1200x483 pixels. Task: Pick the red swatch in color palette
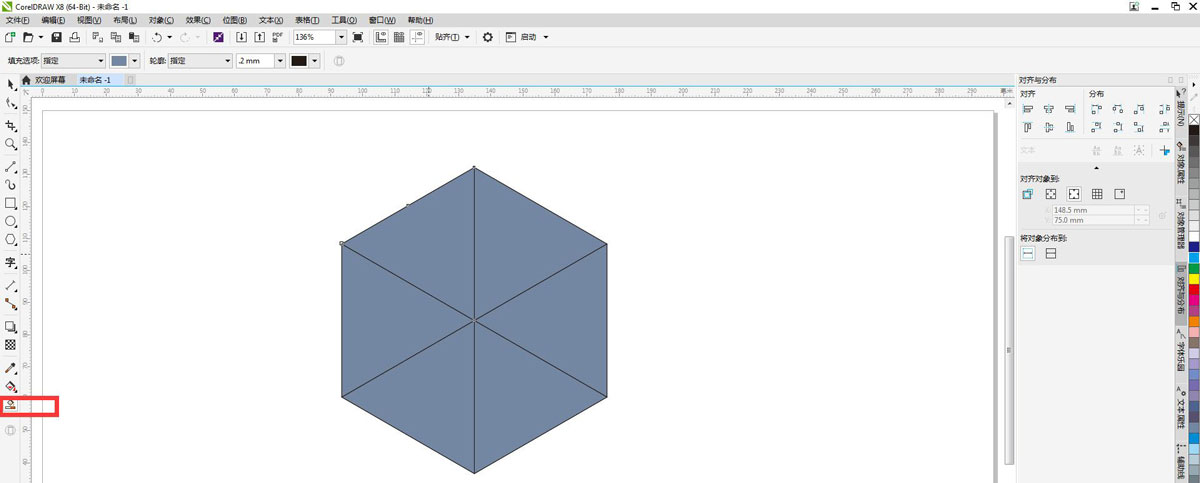[1193, 290]
